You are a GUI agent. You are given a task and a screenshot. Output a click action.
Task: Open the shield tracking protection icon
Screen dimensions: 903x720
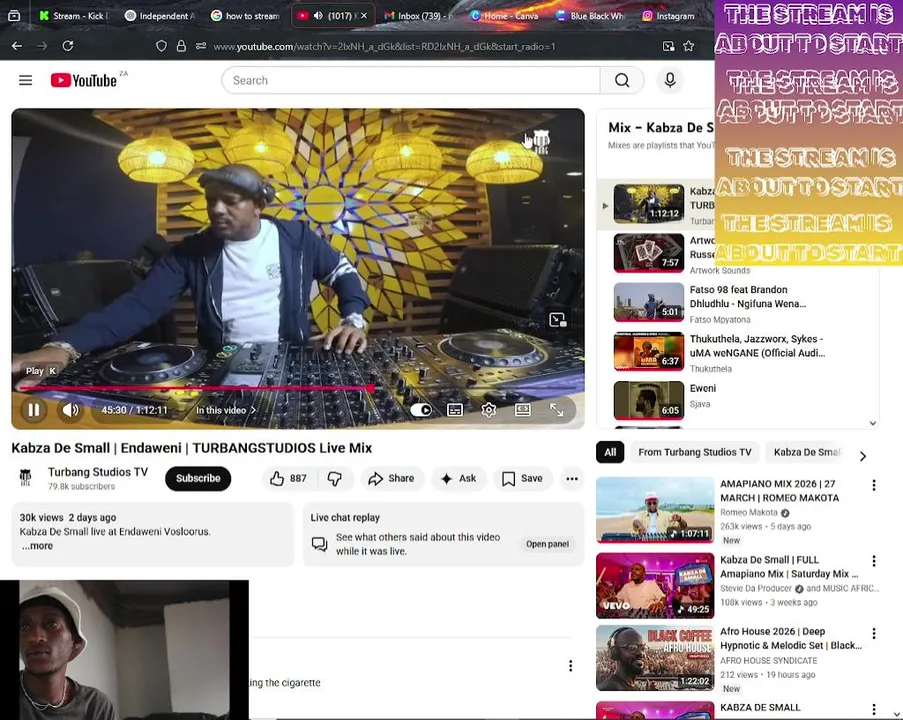pos(161,46)
